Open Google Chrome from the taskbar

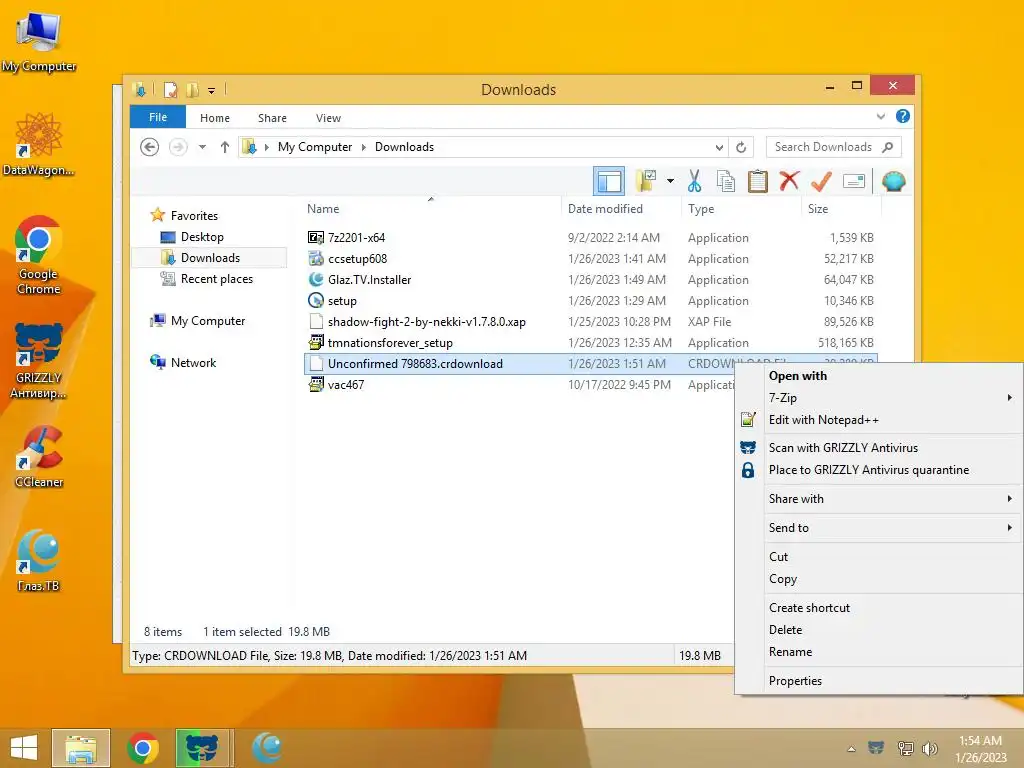coord(143,748)
